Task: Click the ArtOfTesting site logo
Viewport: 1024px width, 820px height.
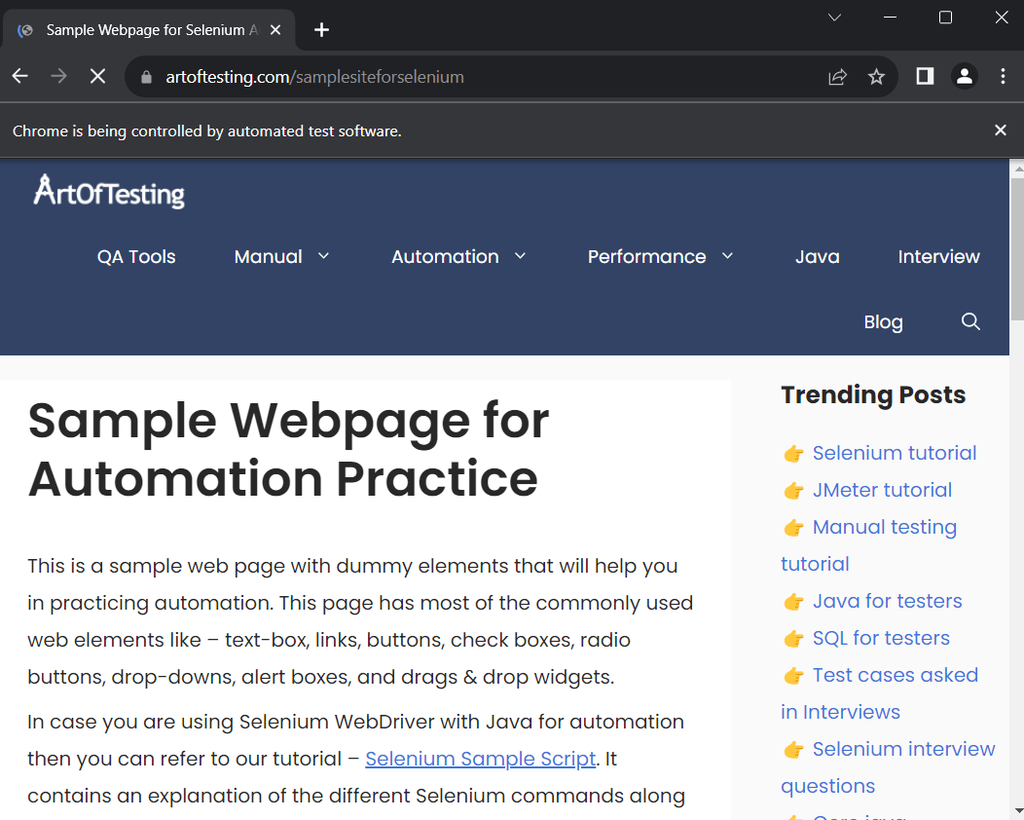Action: click(x=109, y=190)
